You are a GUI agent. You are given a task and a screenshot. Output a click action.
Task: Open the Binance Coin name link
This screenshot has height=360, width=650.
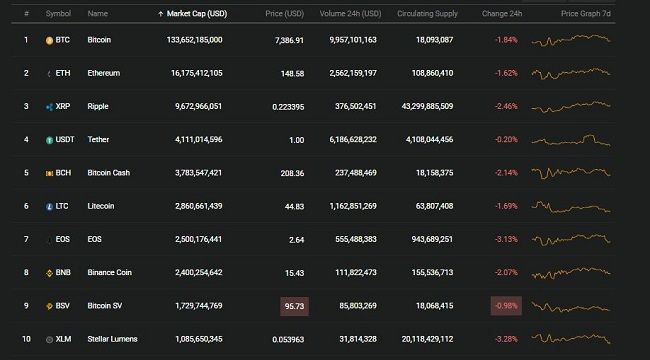109,272
